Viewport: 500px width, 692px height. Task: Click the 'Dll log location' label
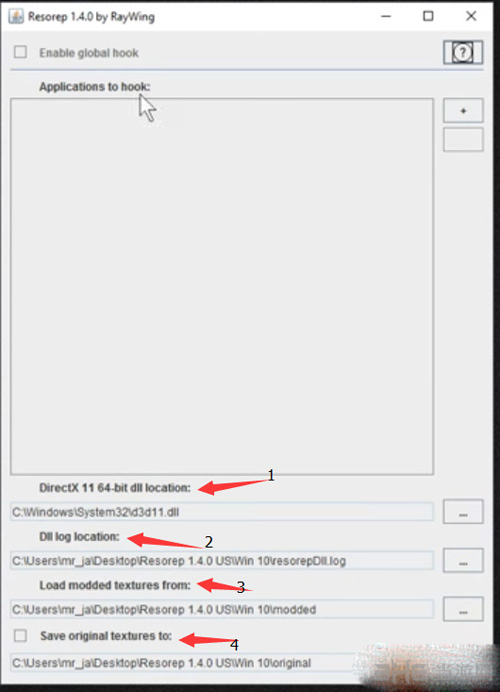[79, 537]
